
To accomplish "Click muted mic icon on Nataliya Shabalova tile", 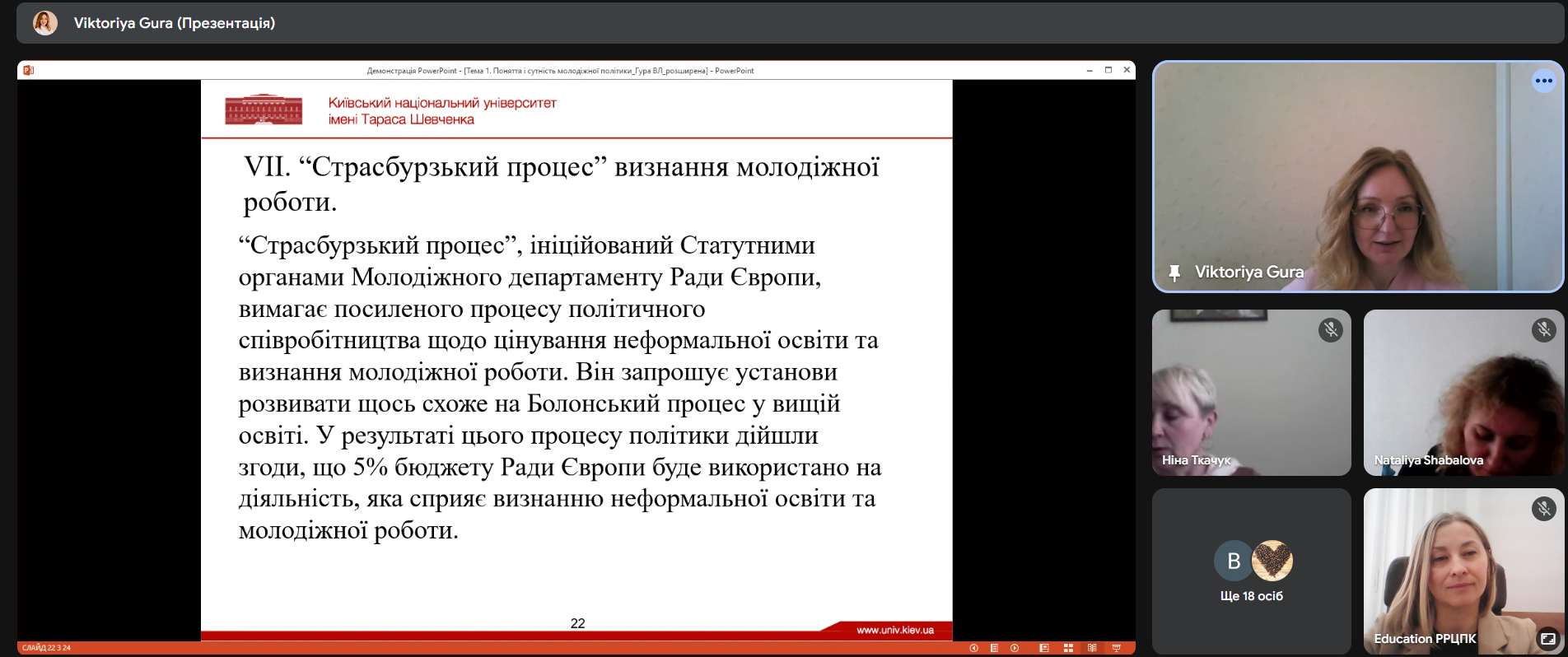I will click(1543, 330).
